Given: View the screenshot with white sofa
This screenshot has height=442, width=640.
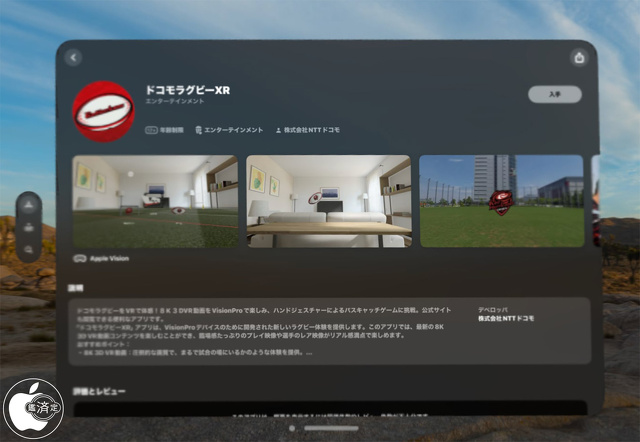Looking at the screenshot, I should pyautogui.click(x=328, y=201).
